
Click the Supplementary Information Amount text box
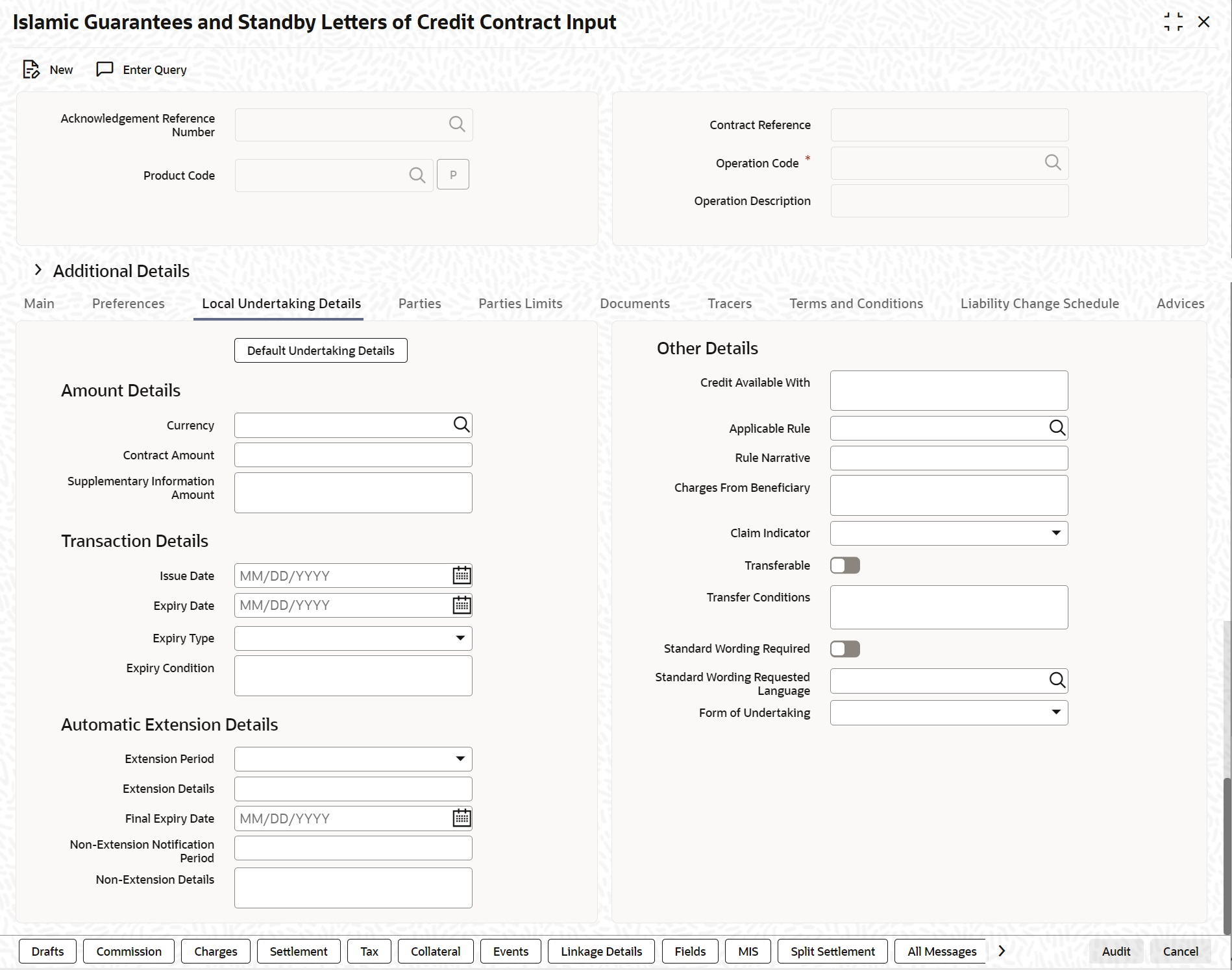click(x=353, y=492)
